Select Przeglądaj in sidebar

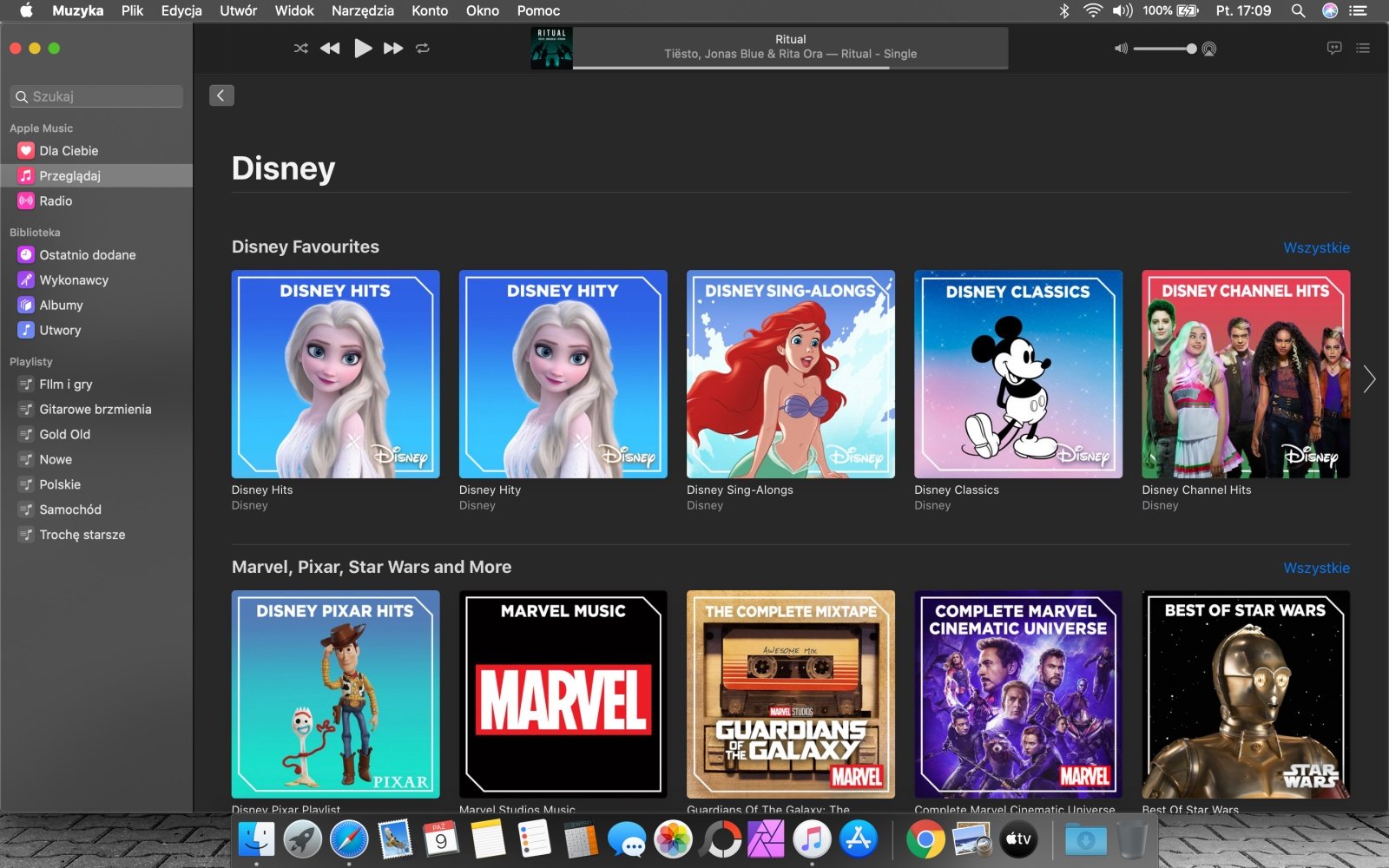(96, 176)
